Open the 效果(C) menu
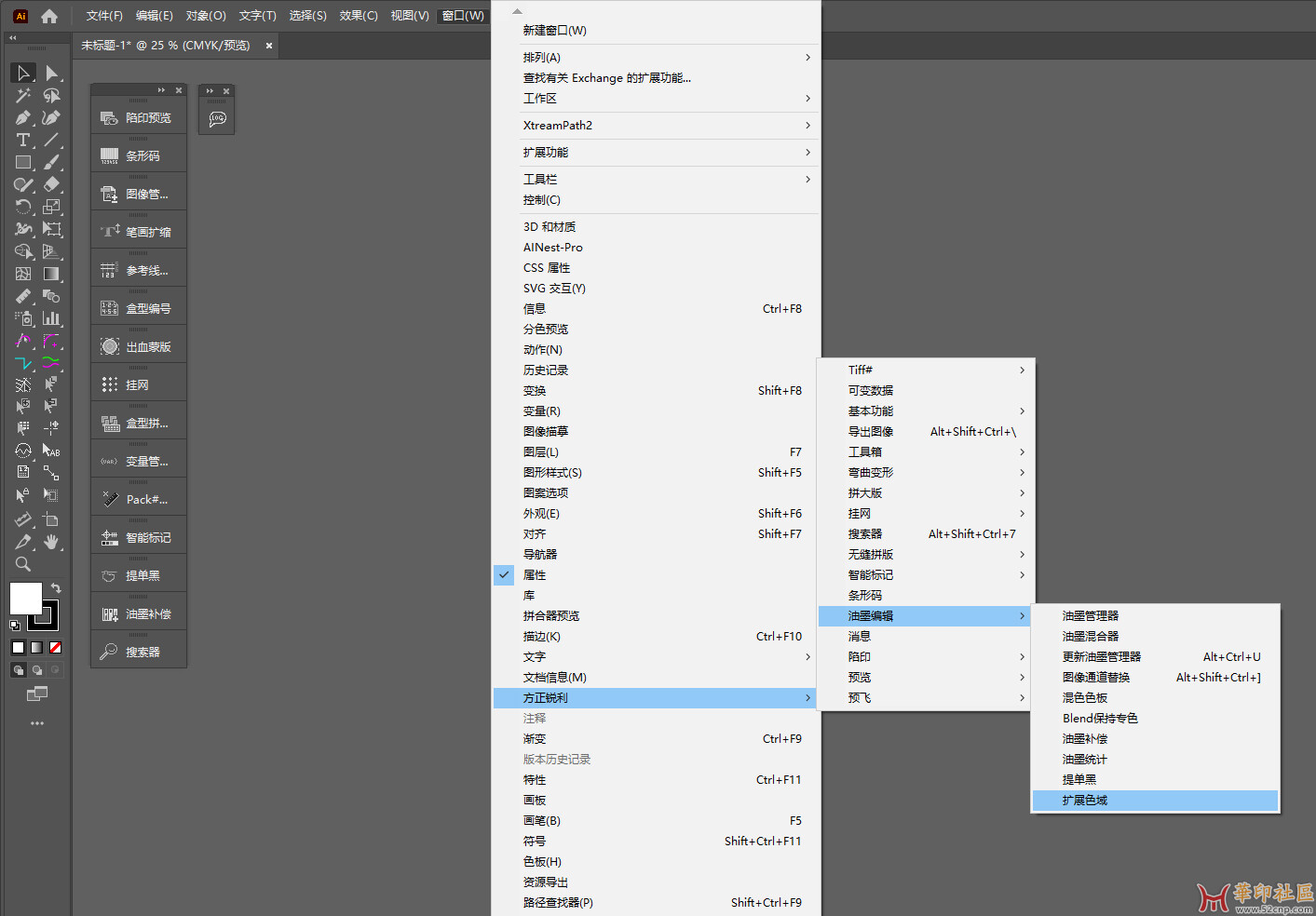Screen dimensions: 1316x916 coord(359,16)
